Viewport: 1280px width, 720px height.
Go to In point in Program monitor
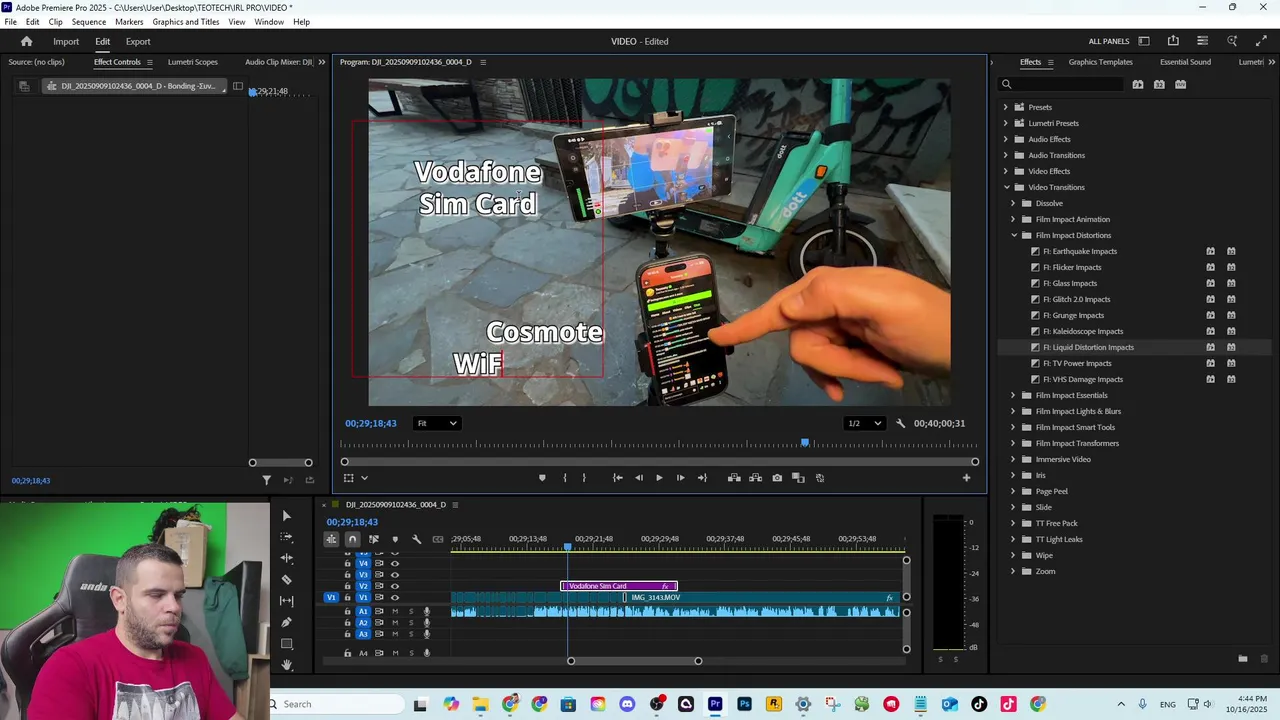point(618,478)
